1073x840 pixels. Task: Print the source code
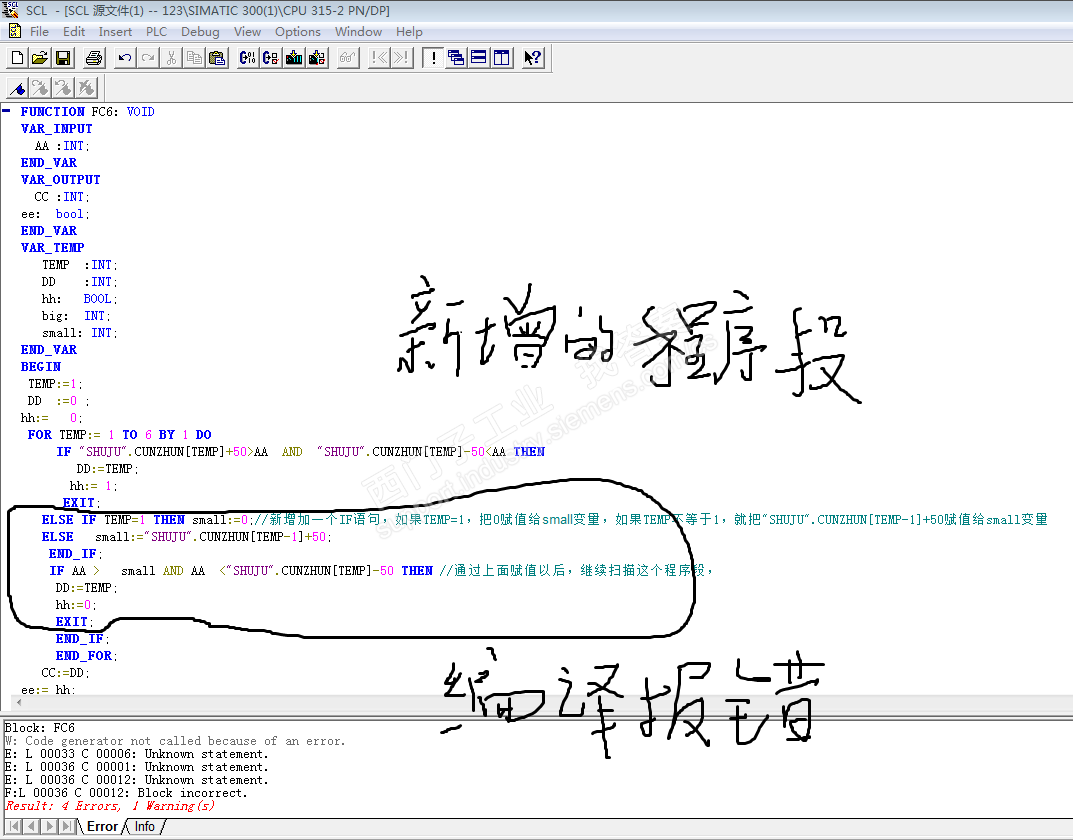pos(94,58)
